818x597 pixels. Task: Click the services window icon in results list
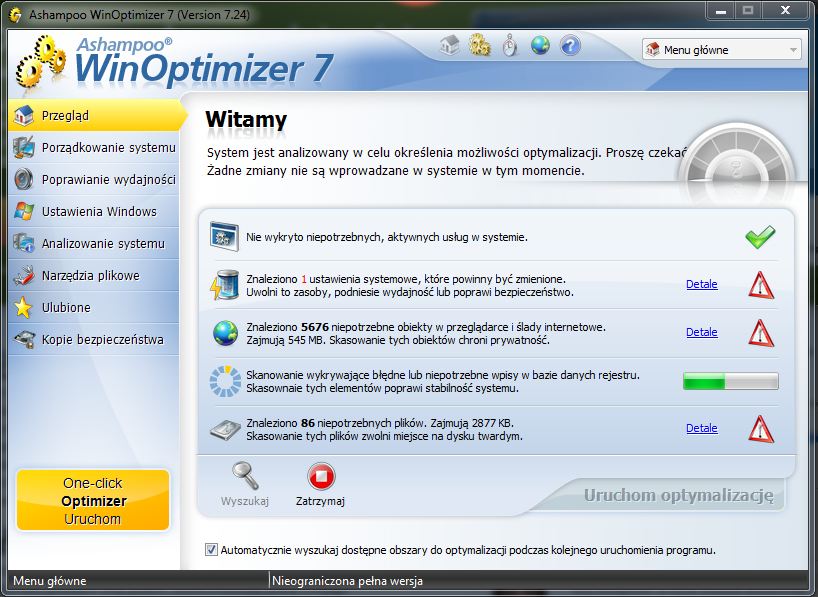(x=224, y=236)
